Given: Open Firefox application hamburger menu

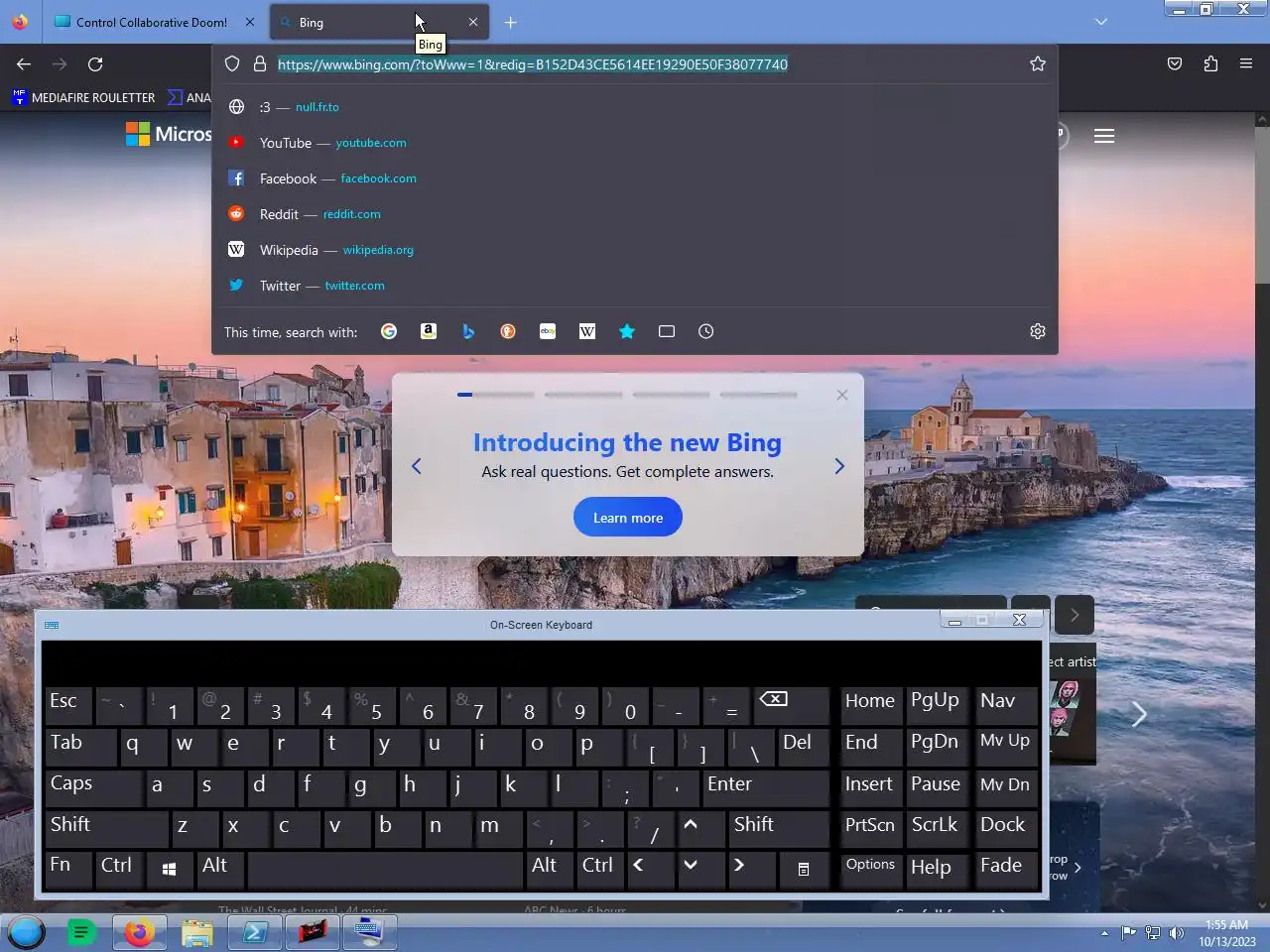Looking at the screenshot, I should 1246,63.
